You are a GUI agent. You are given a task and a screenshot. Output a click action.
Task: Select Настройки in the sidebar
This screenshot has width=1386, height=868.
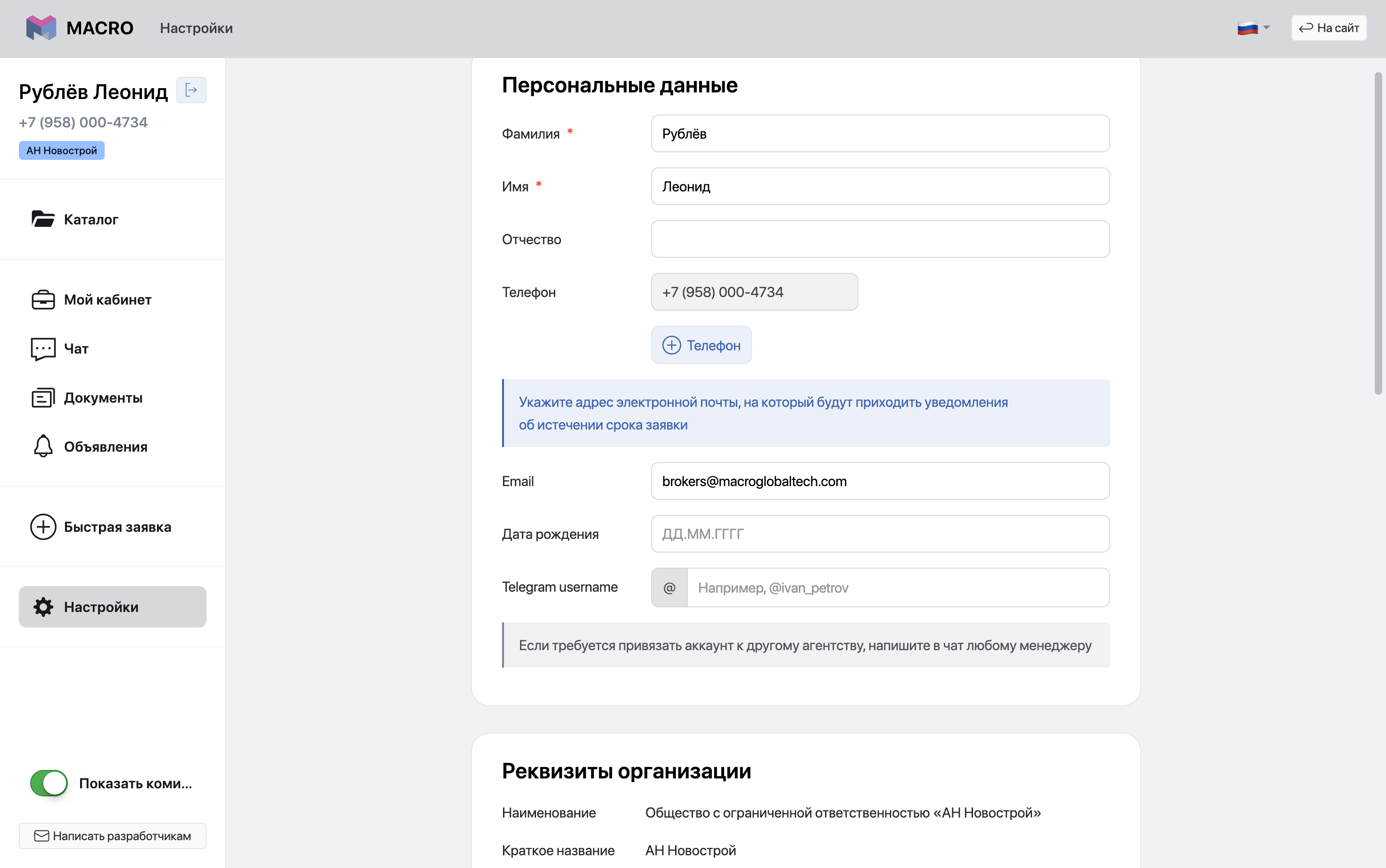click(x=113, y=607)
